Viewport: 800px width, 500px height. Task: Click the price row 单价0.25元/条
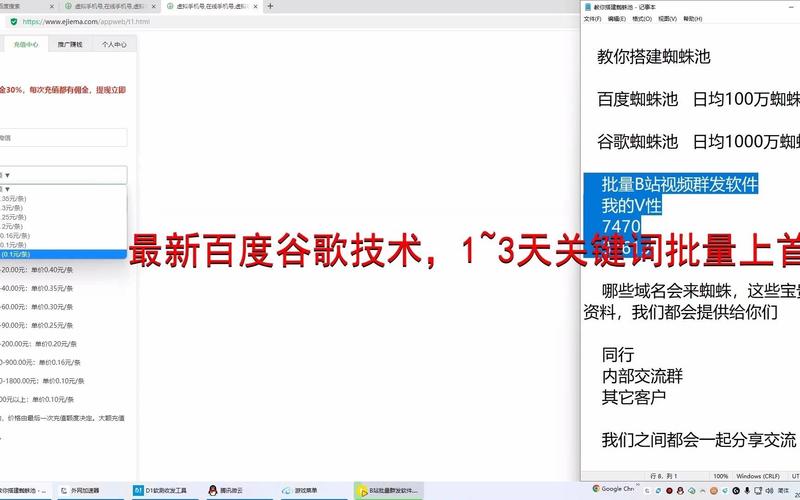pos(37,325)
